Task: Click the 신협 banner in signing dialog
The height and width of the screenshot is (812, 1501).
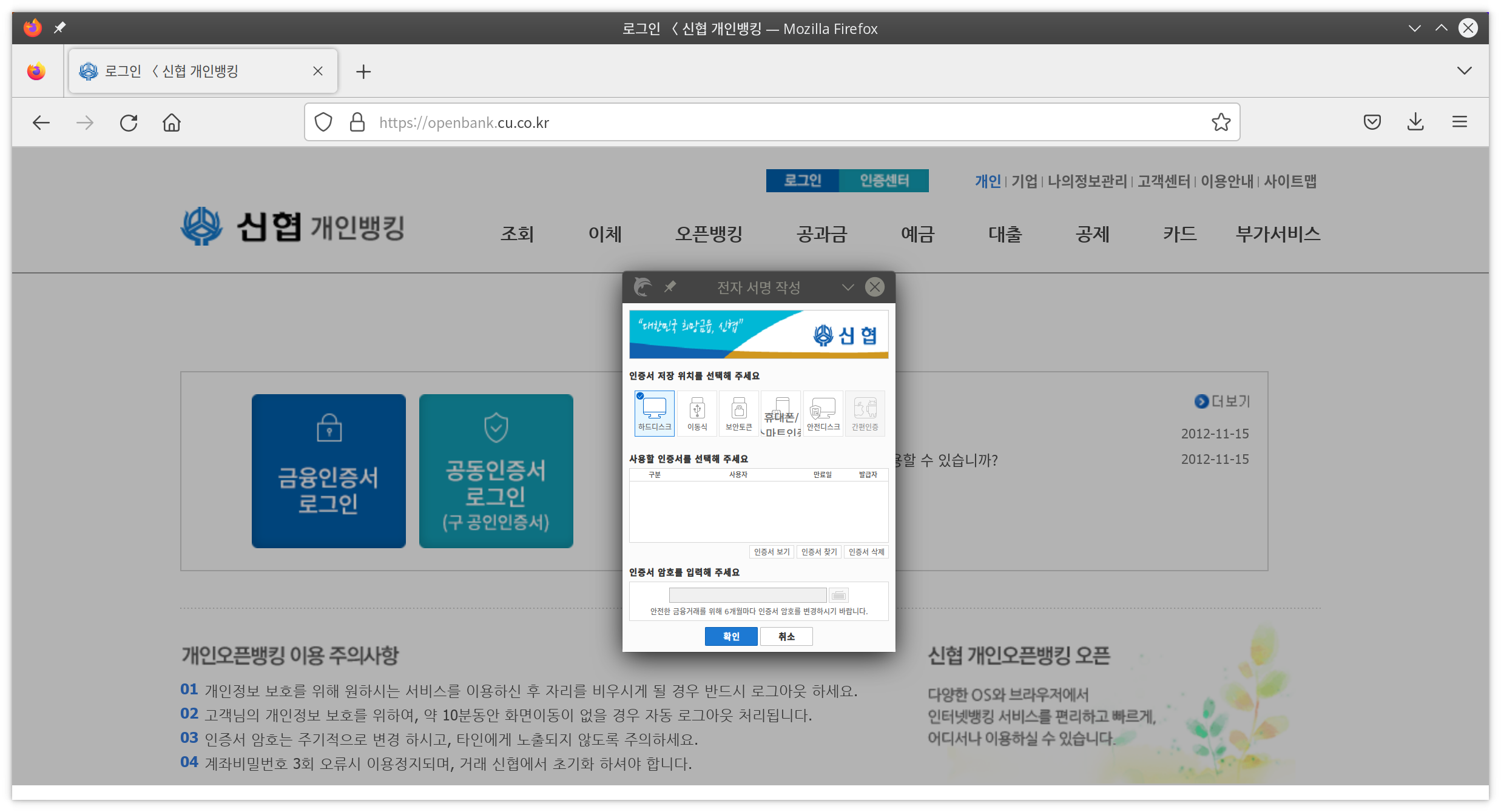Action: (x=758, y=334)
